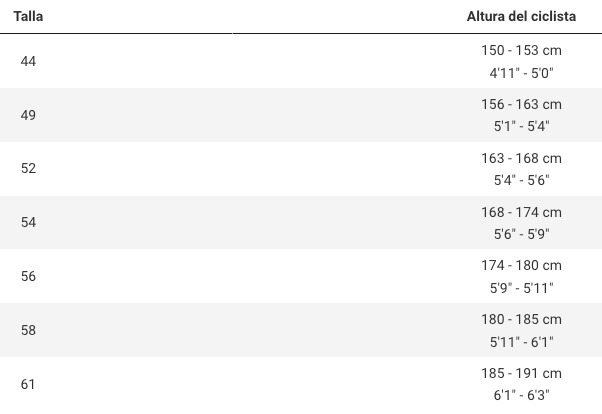Click the Talla column header

[x=28, y=17]
